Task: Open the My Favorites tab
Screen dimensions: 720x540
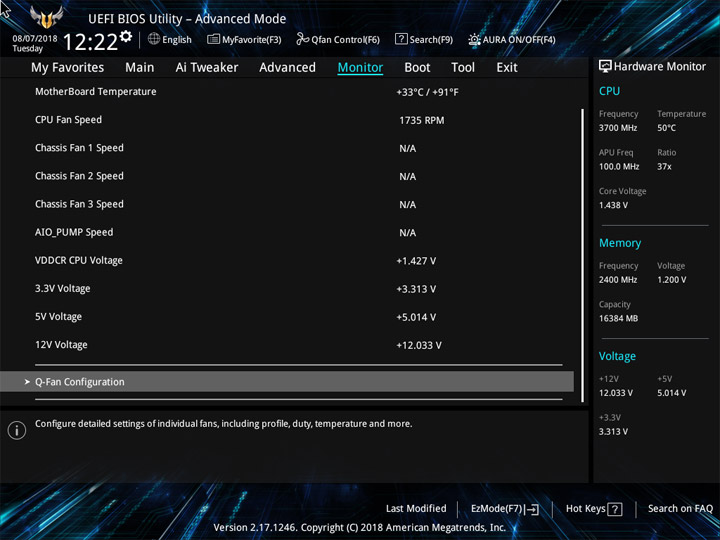Action: [68, 68]
